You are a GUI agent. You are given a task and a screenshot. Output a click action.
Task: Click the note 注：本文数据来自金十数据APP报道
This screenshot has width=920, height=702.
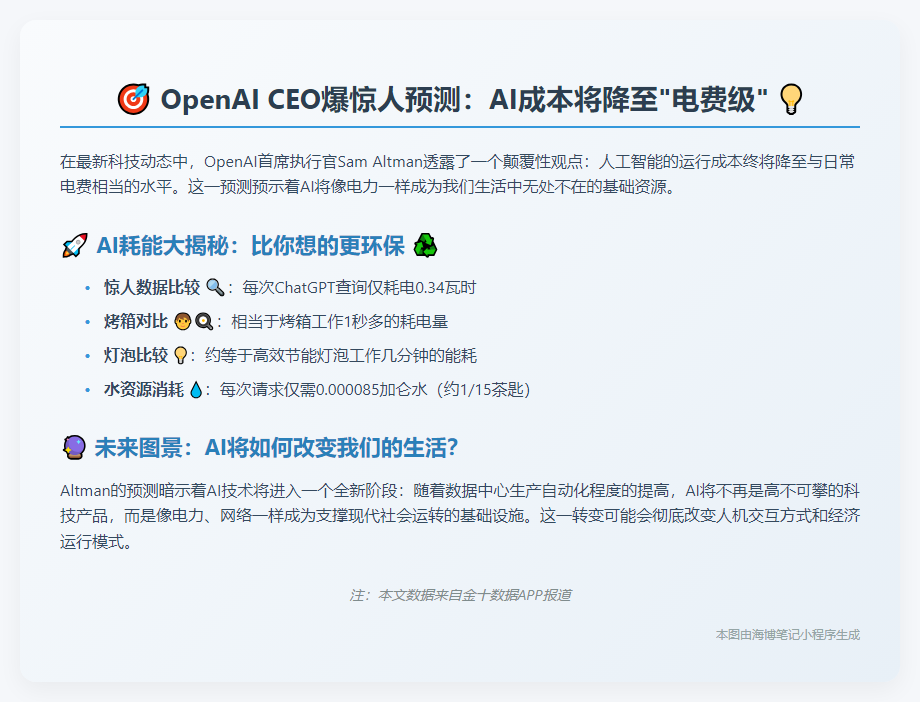click(x=460, y=595)
